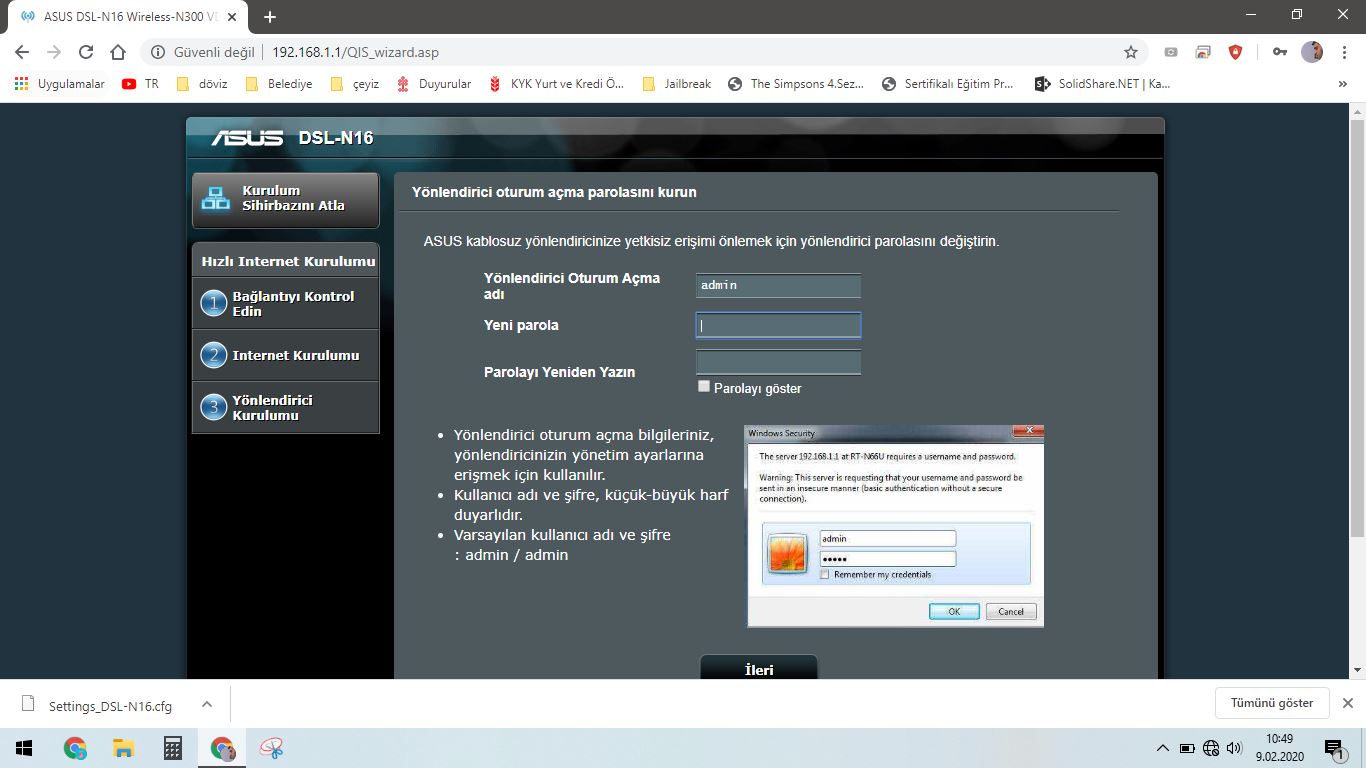The height and width of the screenshot is (768, 1366).
Task: Bookmark this page with the star icon
Action: pyautogui.click(x=1131, y=52)
